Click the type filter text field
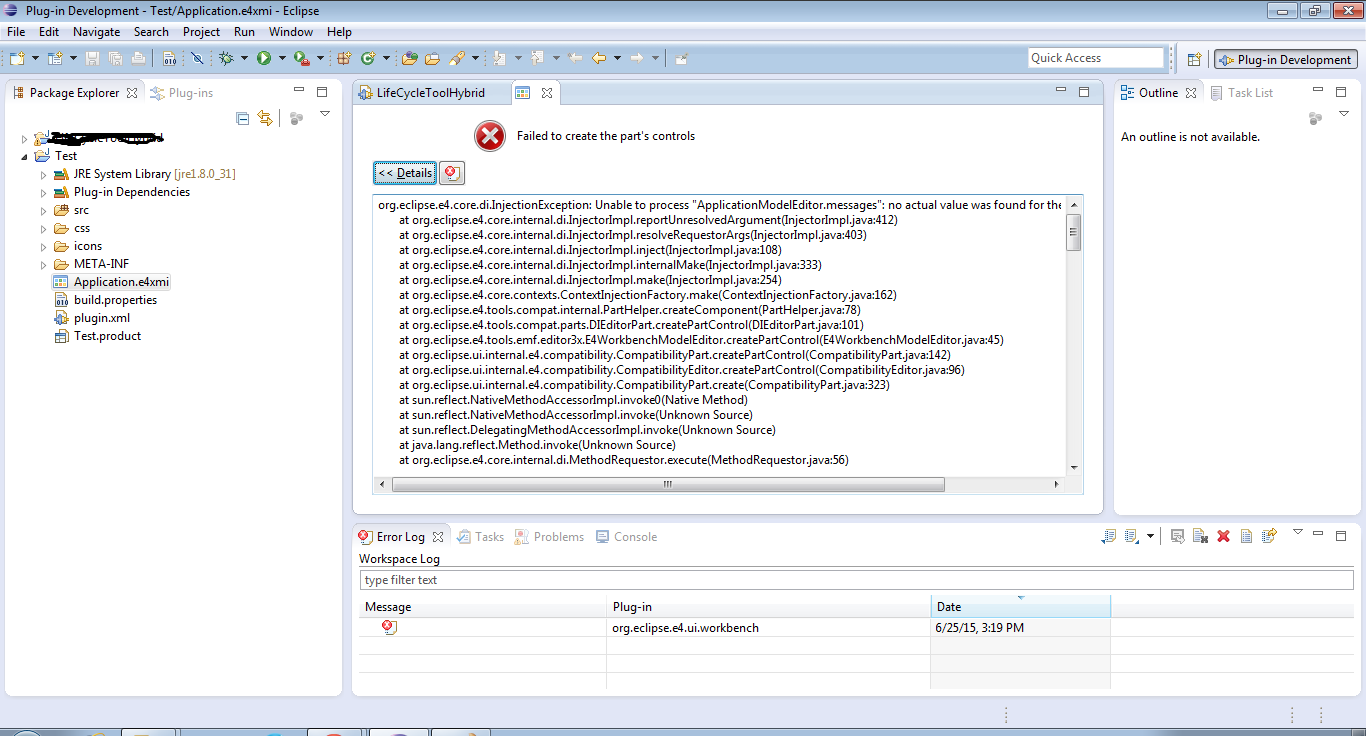Viewport: 1366px width, 736px height. pos(856,580)
